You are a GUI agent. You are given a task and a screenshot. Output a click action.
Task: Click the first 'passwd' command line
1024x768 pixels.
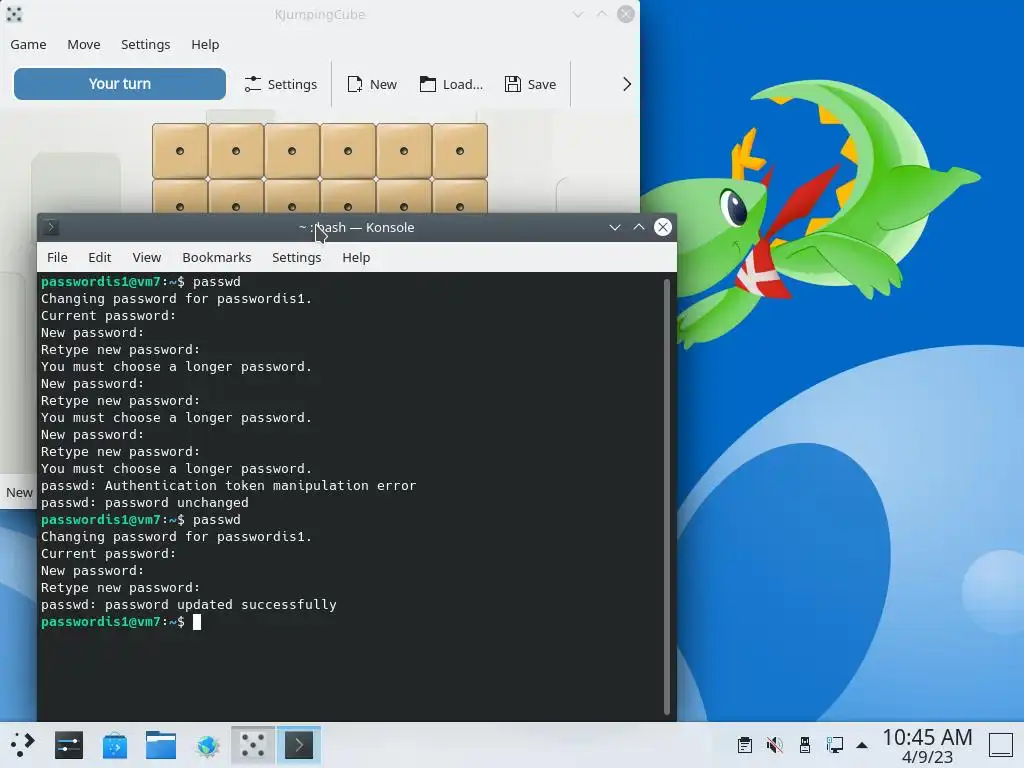point(141,281)
